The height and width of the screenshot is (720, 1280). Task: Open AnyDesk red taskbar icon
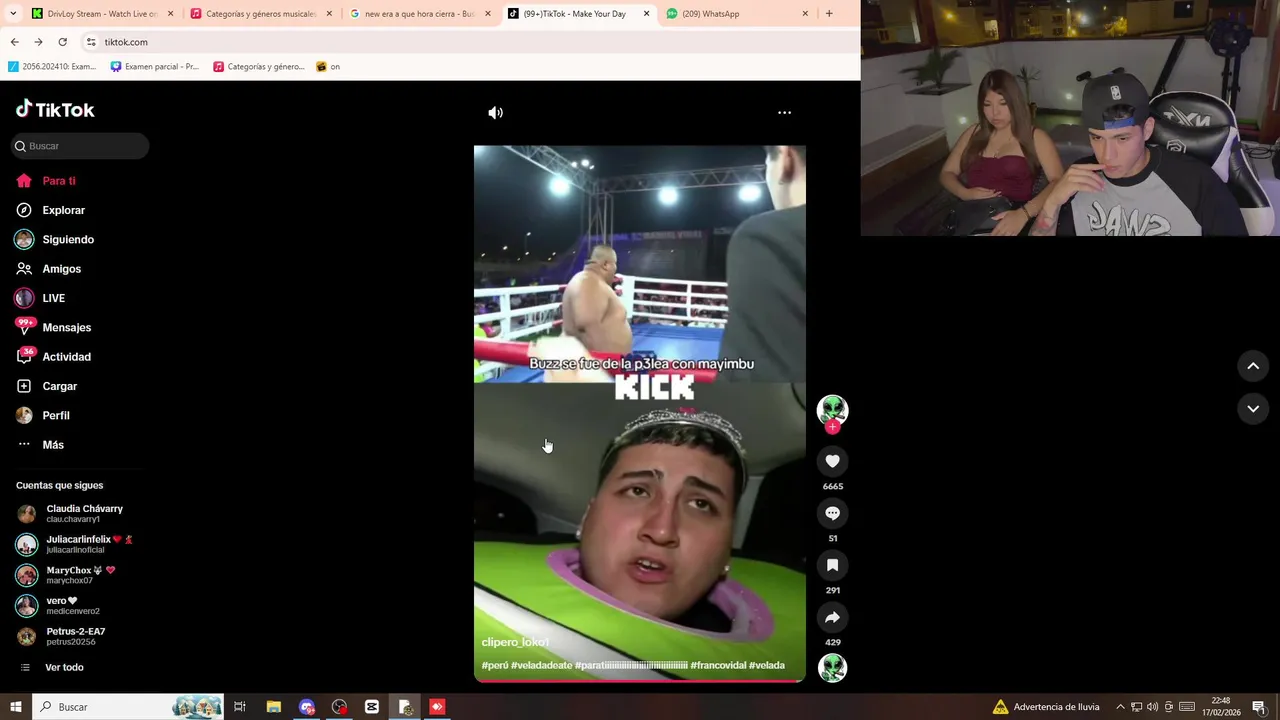tap(437, 707)
